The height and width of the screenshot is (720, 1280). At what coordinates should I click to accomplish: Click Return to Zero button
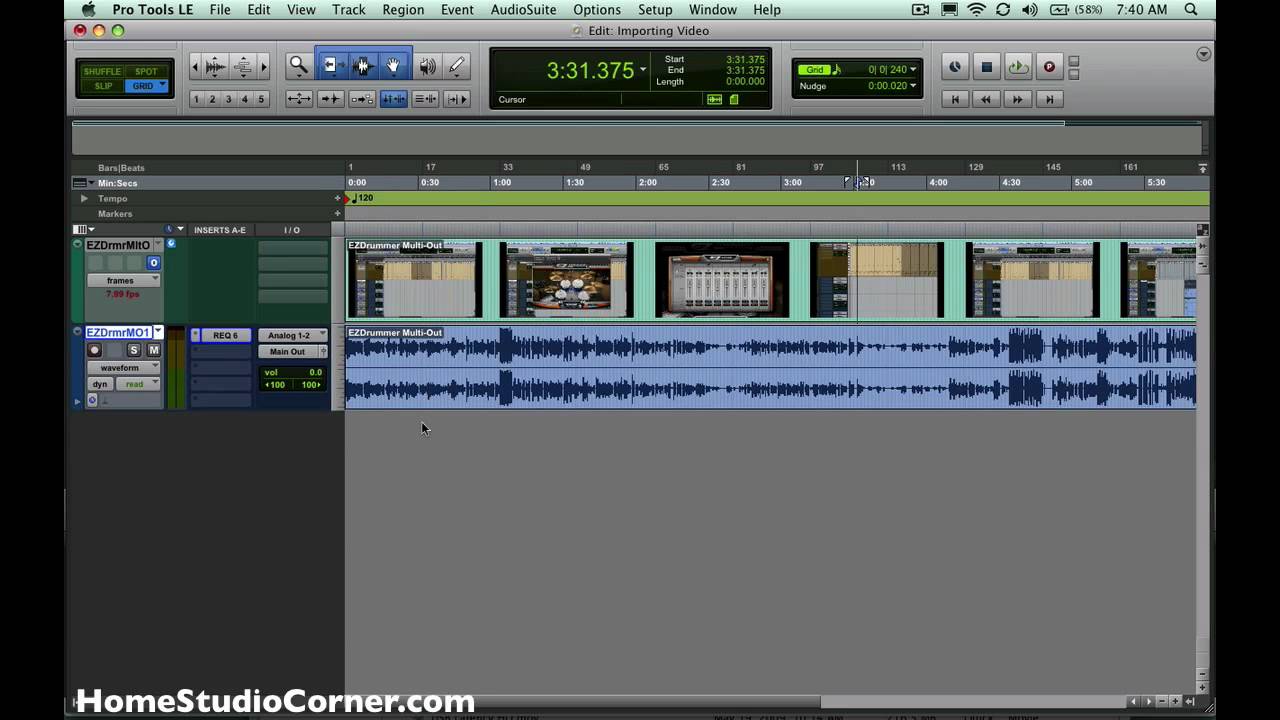pos(955,99)
